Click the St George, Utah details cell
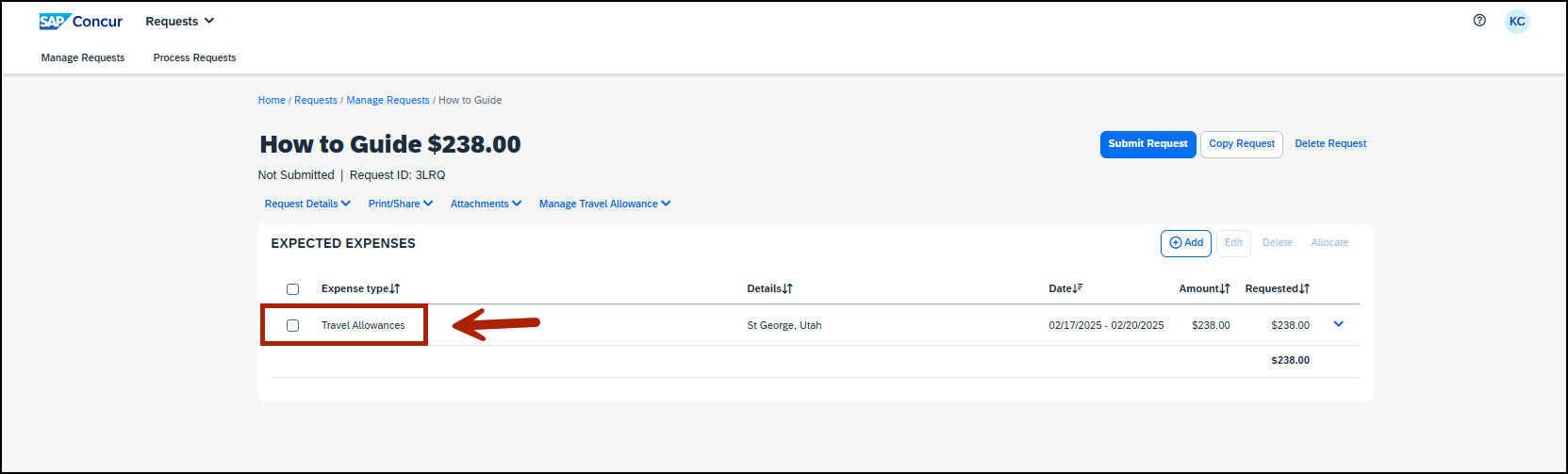 point(784,325)
